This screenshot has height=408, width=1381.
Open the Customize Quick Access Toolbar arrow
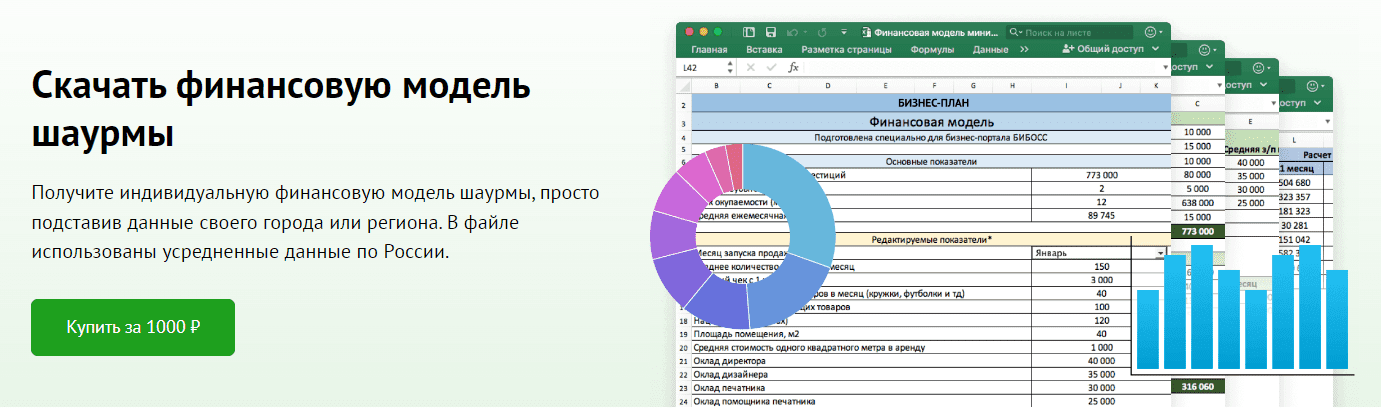coord(843,32)
